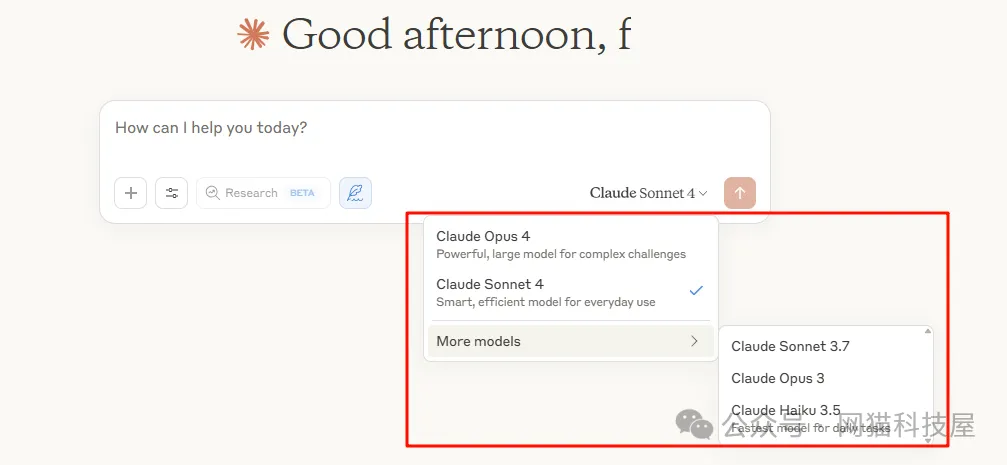1007x465 pixels.
Task: Toggle the Research mode button
Action: pyautogui.click(x=243, y=193)
